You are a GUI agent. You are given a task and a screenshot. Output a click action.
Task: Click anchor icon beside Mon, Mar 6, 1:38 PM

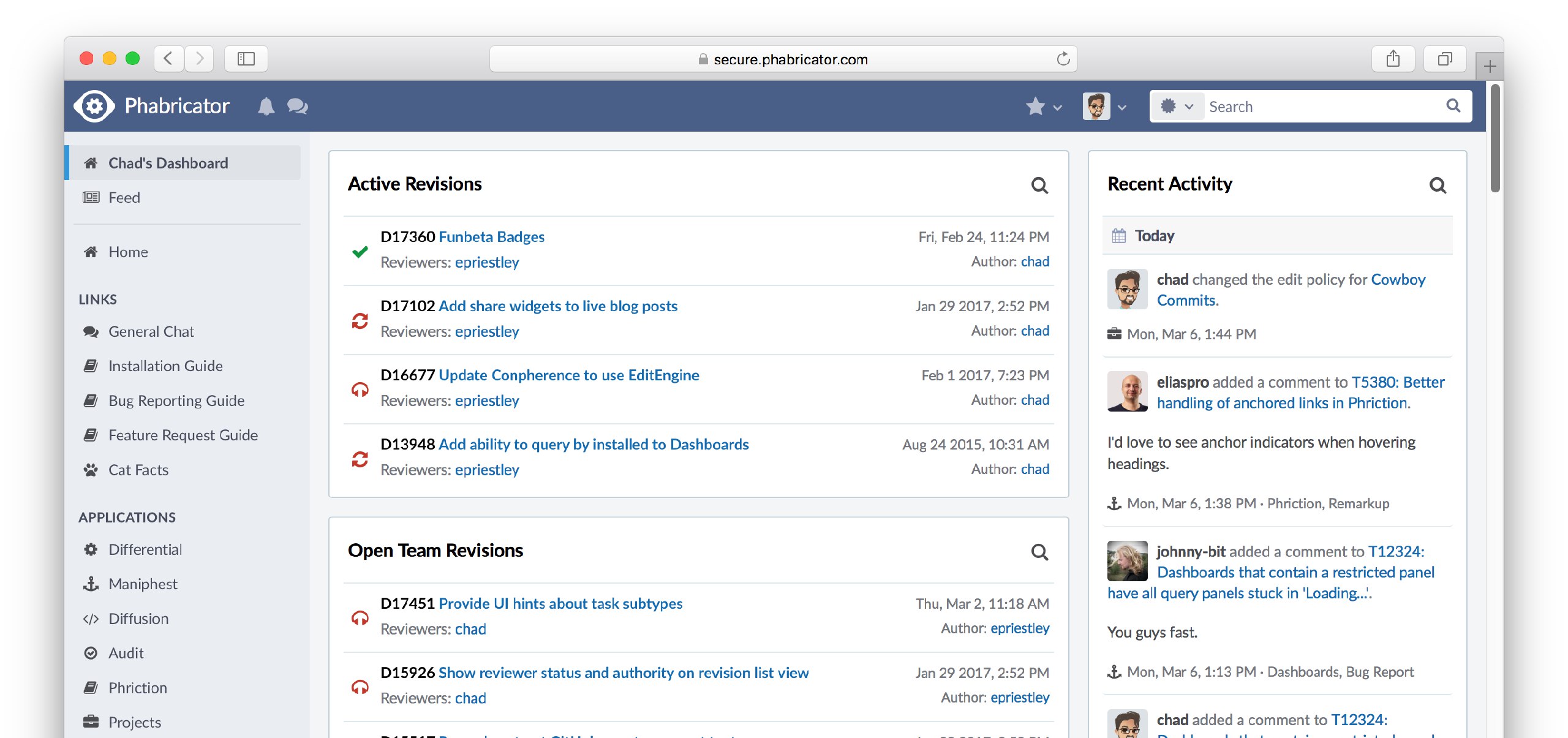[x=1114, y=503]
